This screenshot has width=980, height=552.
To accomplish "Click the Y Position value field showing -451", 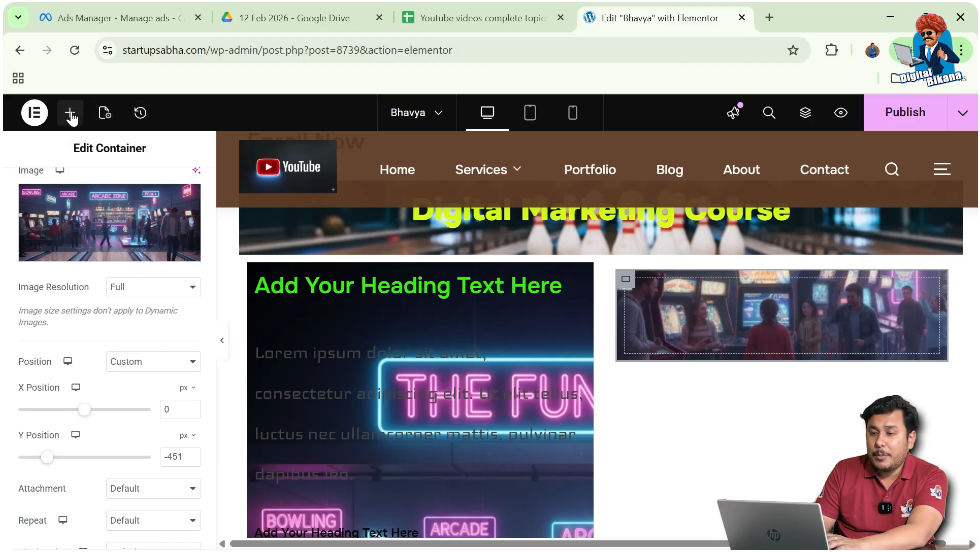I will pyautogui.click(x=181, y=457).
